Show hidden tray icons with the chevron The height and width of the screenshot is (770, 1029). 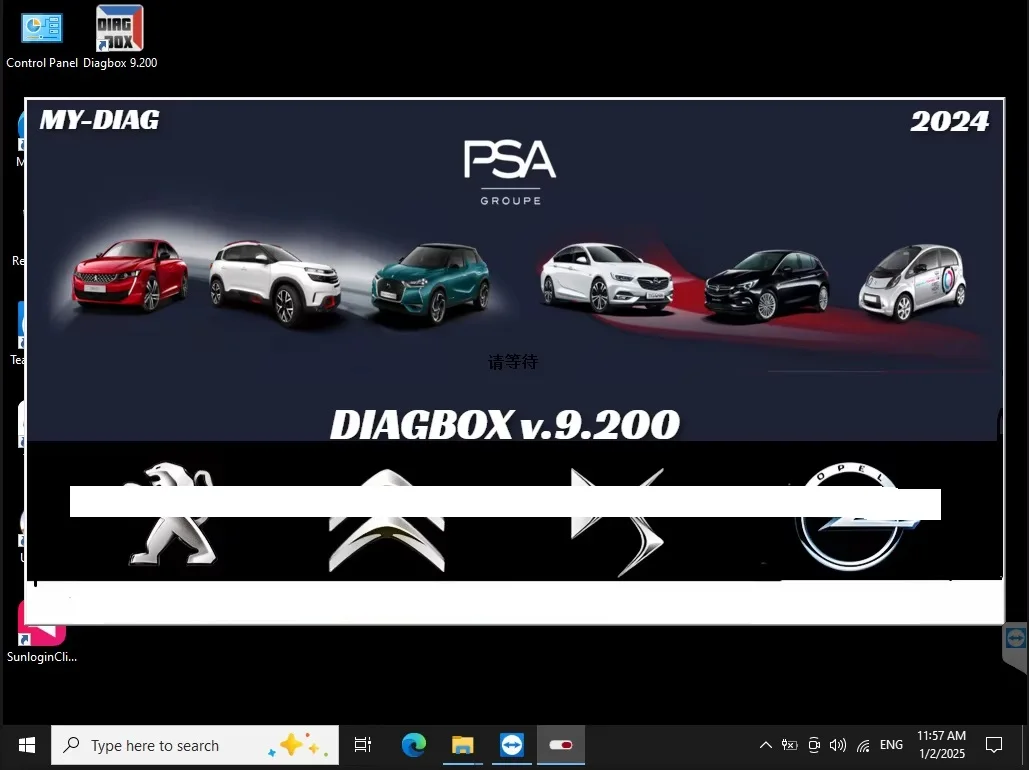[765, 745]
